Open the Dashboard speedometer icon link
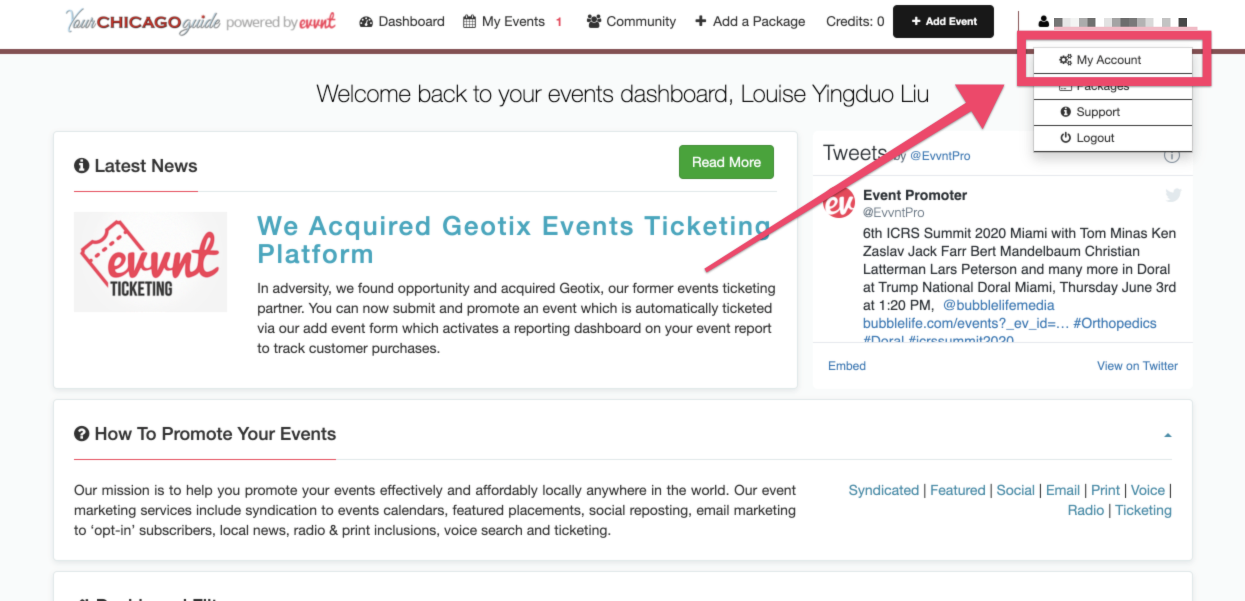Screen dimensions: 1245x601 [x=366, y=22]
